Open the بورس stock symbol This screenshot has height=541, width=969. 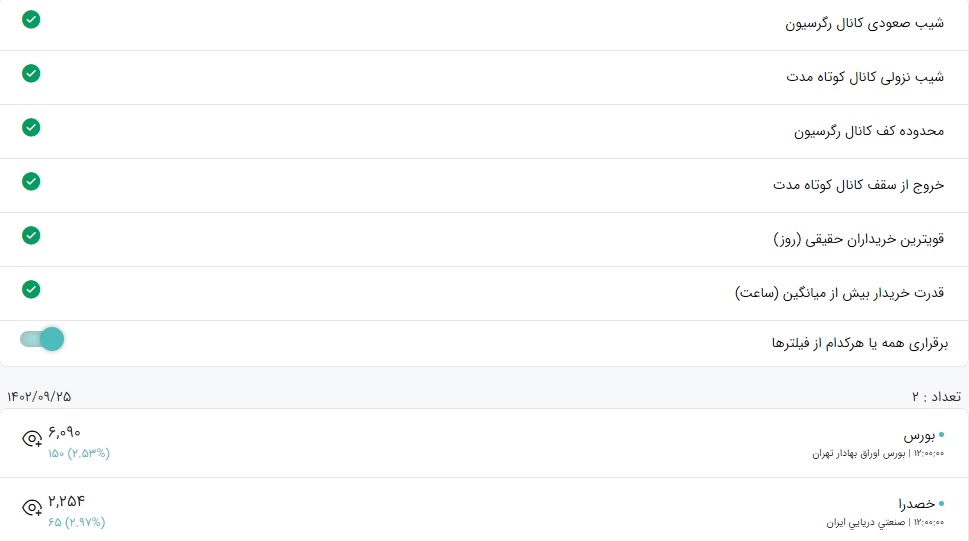(919, 435)
